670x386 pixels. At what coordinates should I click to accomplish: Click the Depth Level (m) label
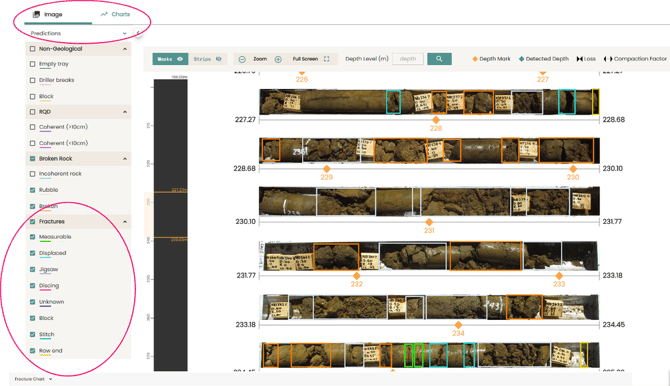pyautogui.click(x=367, y=59)
